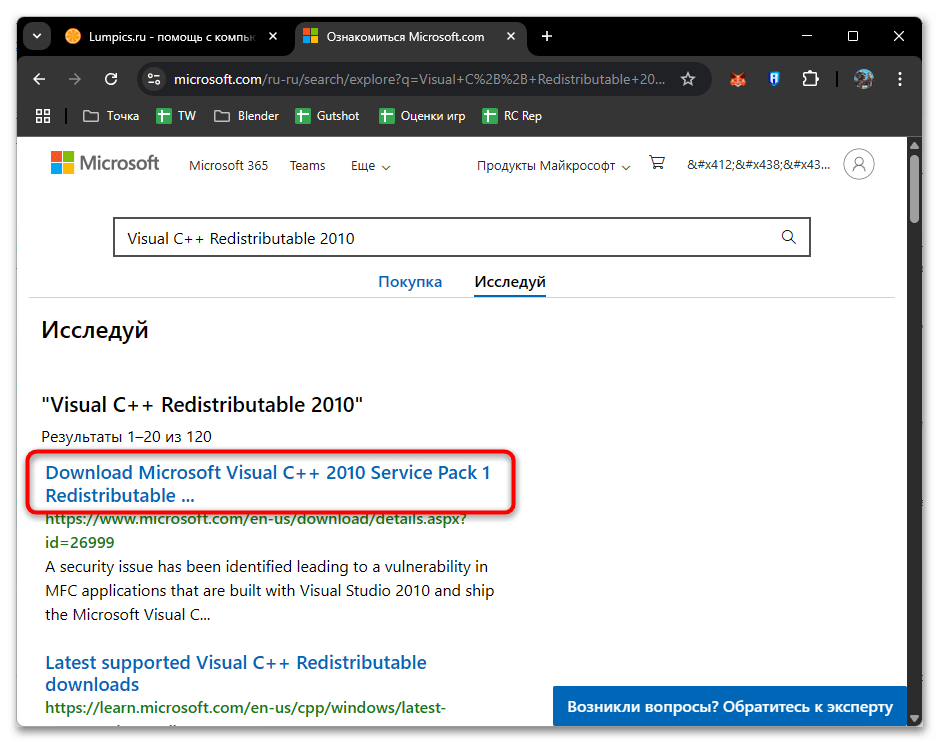The width and height of the screenshot is (939, 743).
Task: Reload the current page
Action: (x=111, y=79)
